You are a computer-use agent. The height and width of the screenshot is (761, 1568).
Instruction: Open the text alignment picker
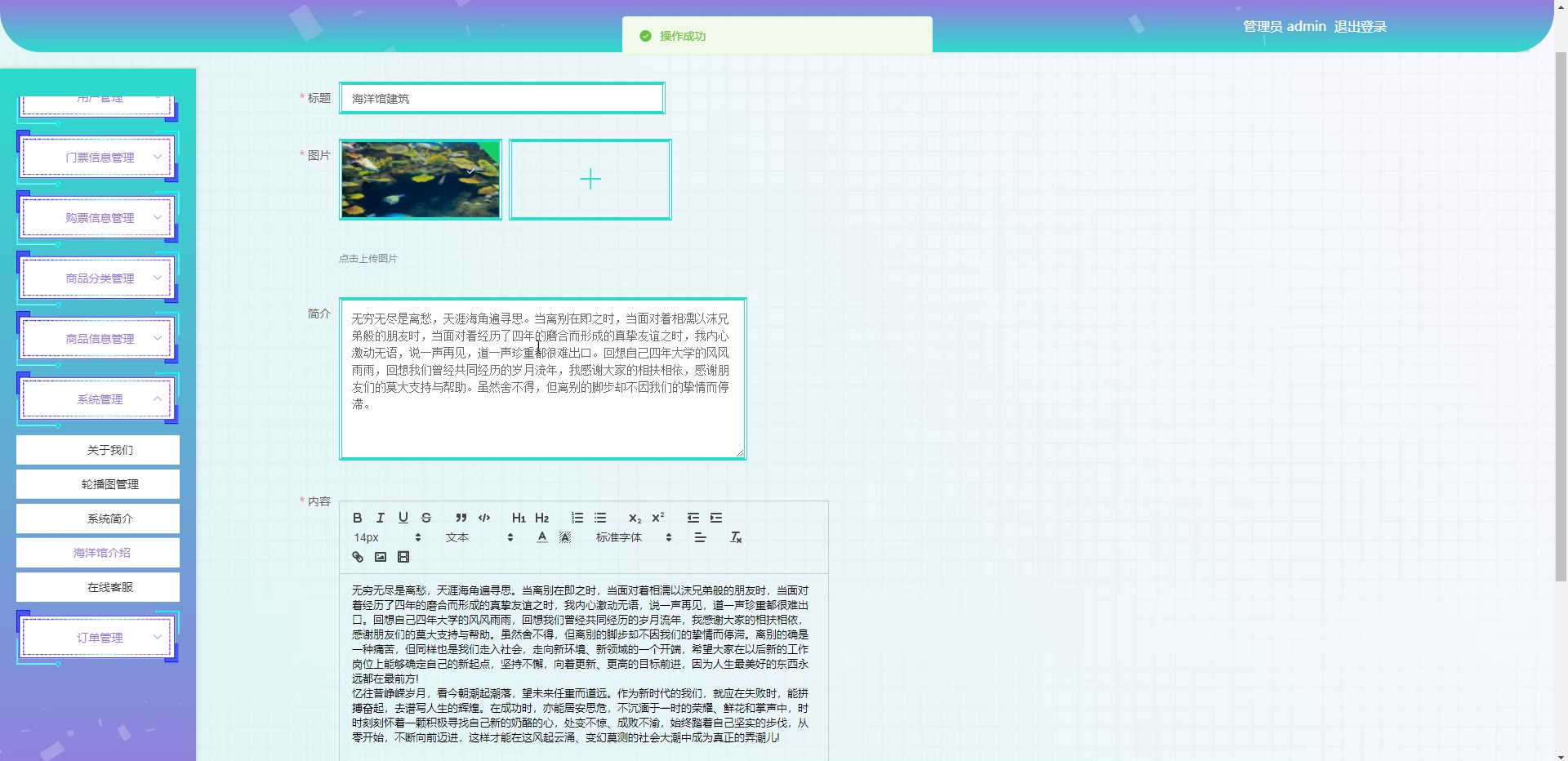click(x=700, y=537)
